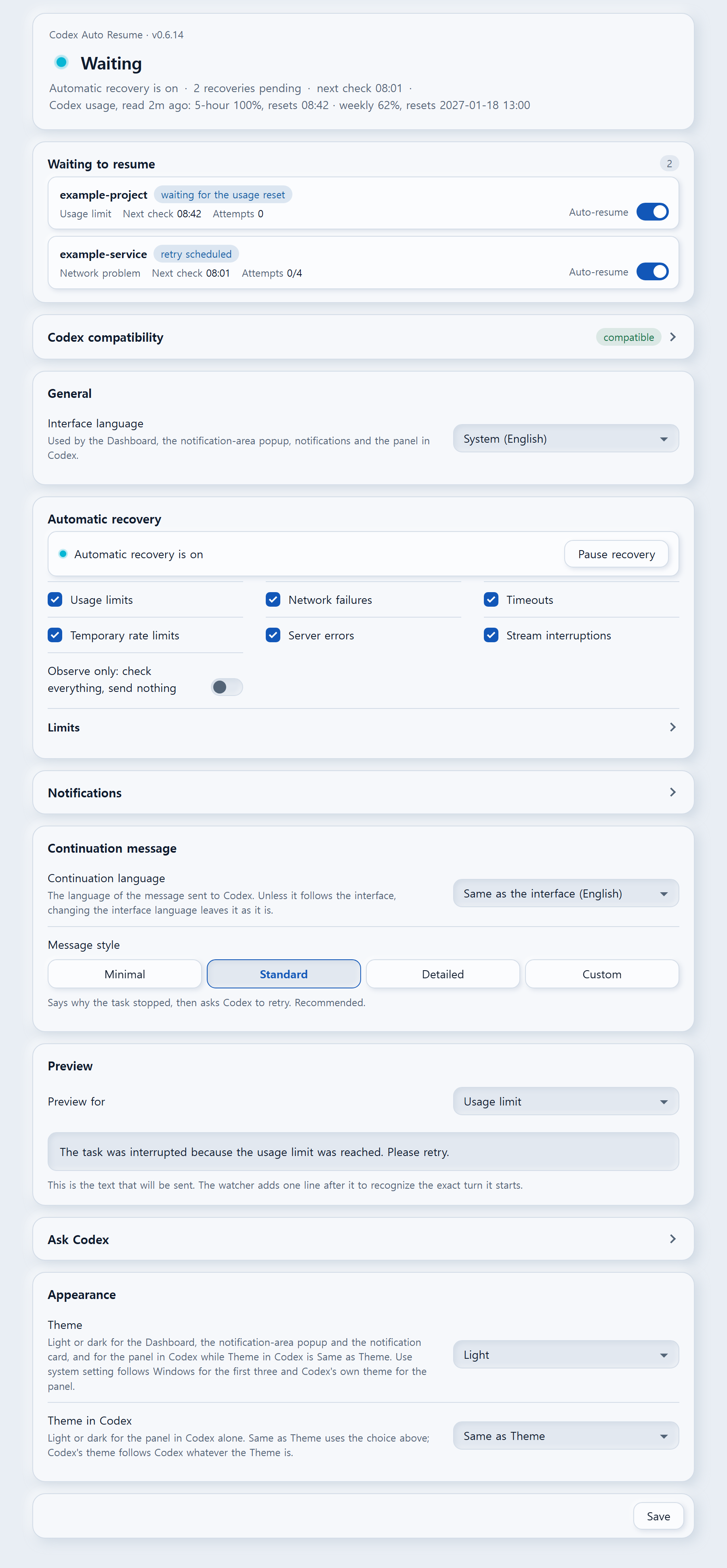The width and height of the screenshot is (727, 1568).
Task: Click the Automatic recovery is on text
Action: (139, 555)
